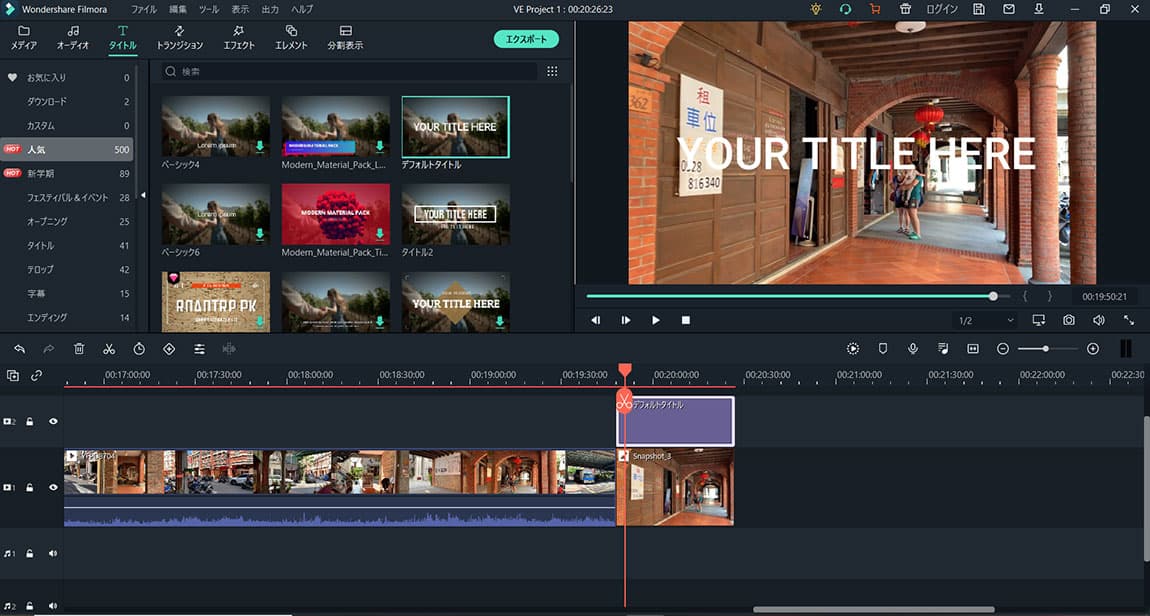This screenshot has height=616, width=1150.
Task: Open the mail message icon
Action: point(1009,10)
